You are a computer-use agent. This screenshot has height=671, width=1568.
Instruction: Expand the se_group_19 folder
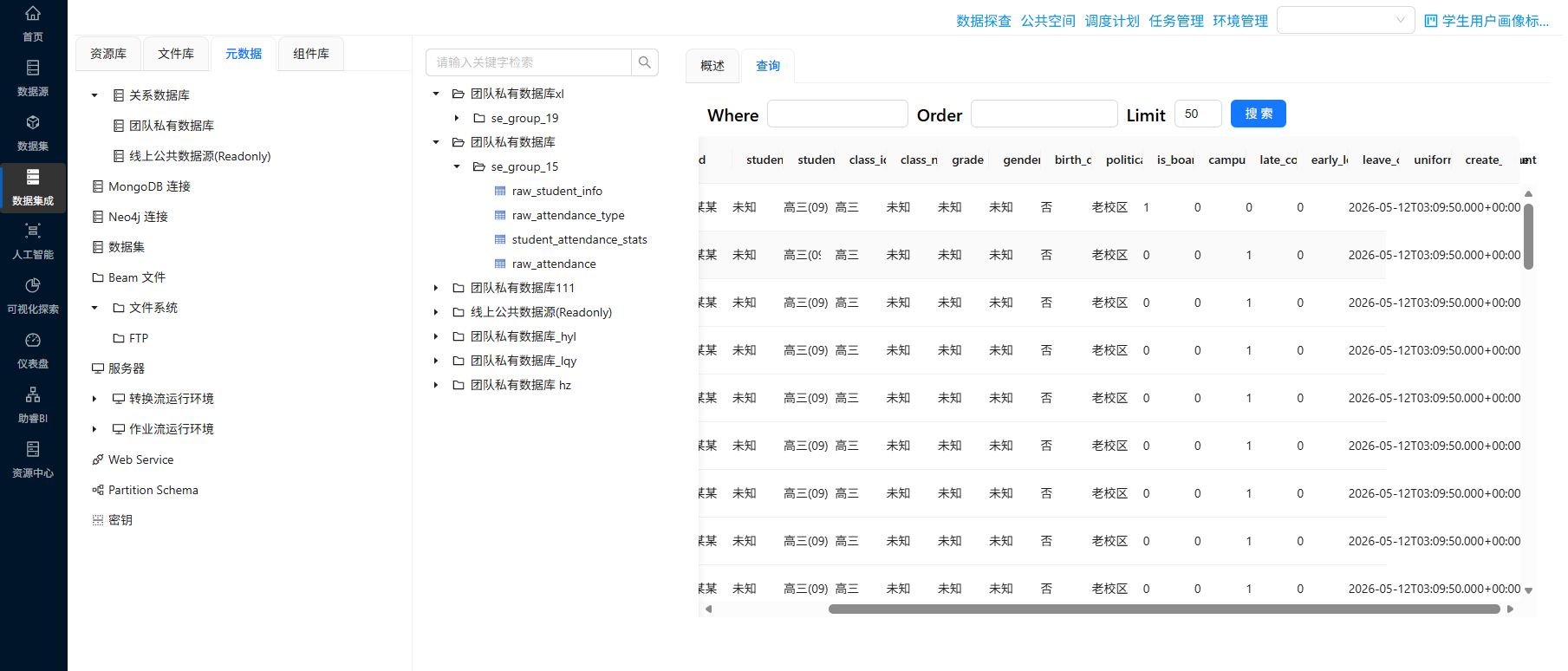click(x=457, y=118)
